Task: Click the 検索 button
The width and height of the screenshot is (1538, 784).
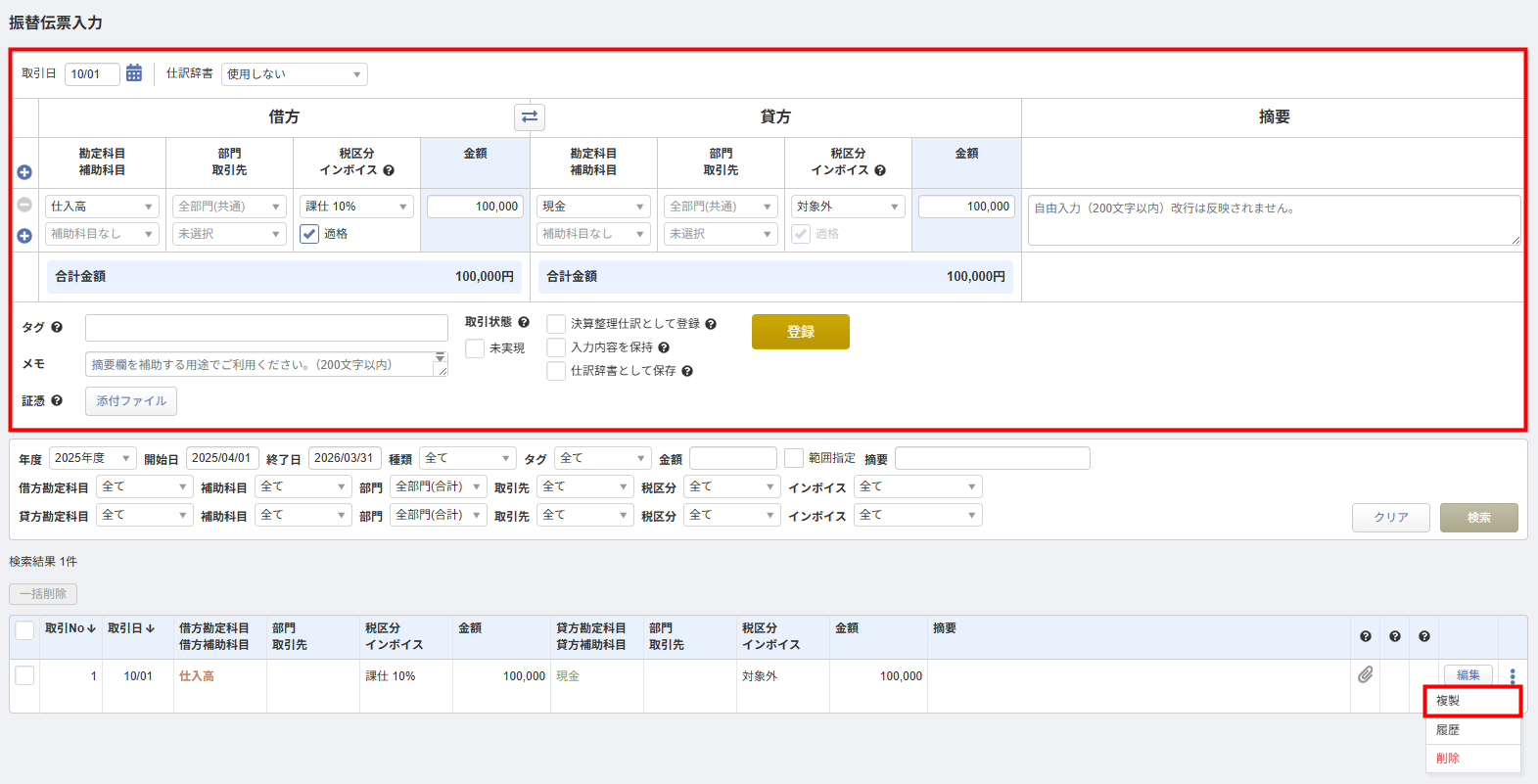Action: (1478, 518)
